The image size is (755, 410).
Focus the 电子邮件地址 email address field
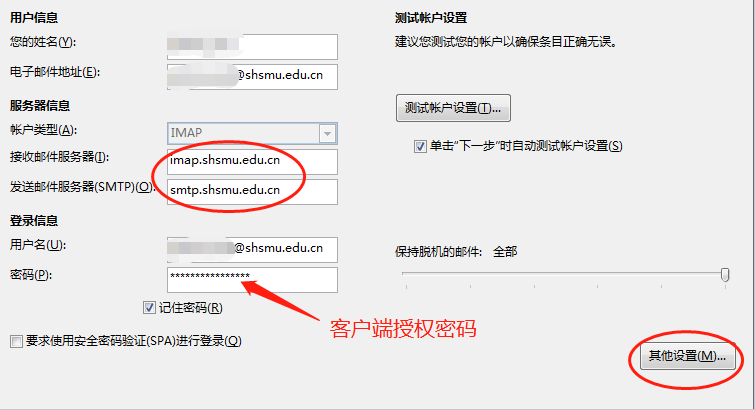click(252, 77)
